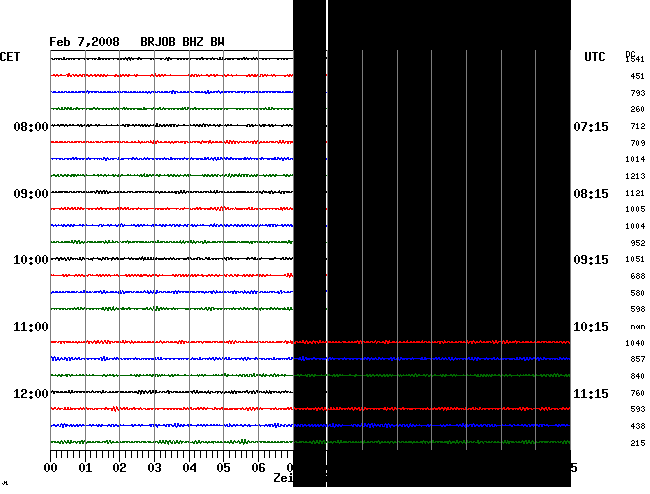The image size is (650, 494).
Task: Click the amplitude value 952
Action: pyautogui.click(x=638, y=243)
